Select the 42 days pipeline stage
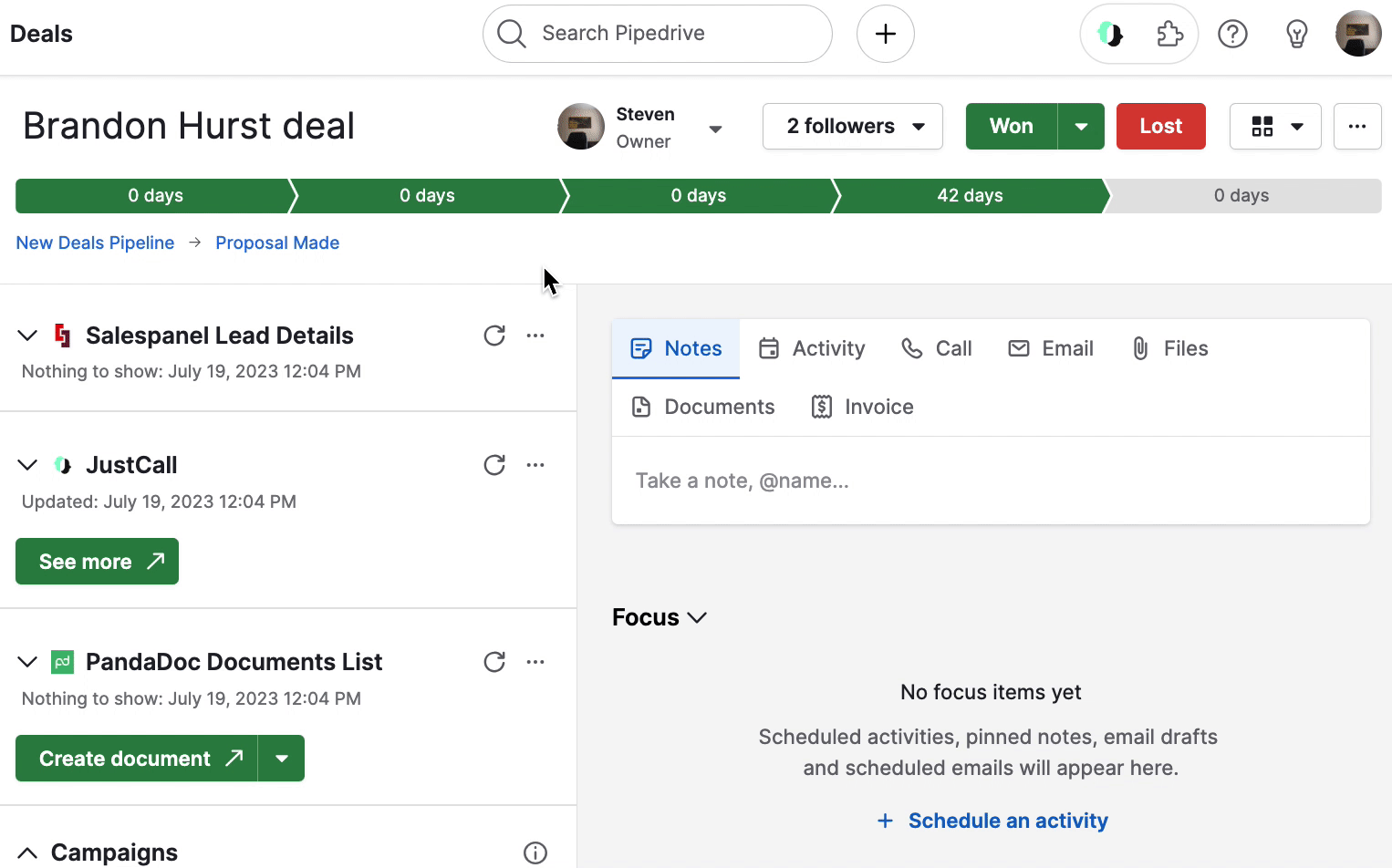This screenshot has height=868, width=1392. tap(970, 196)
